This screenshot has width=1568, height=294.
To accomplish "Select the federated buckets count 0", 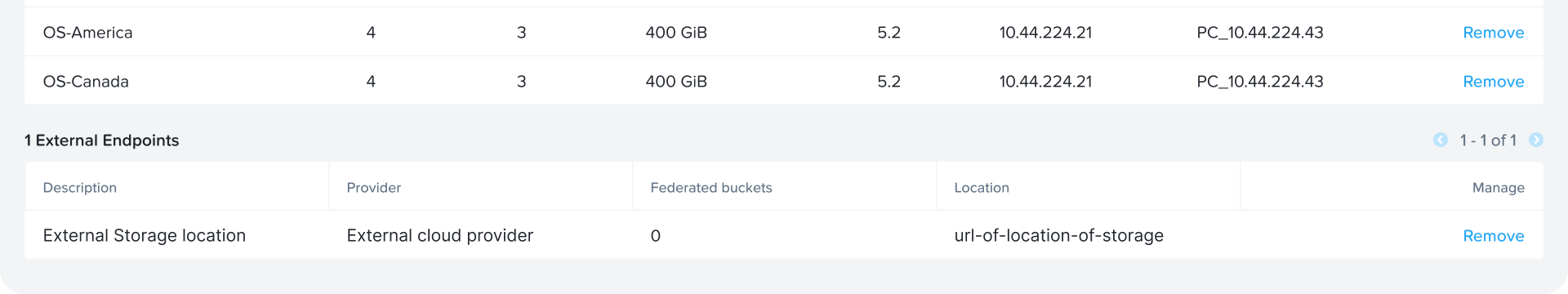I will click(656, 236).
